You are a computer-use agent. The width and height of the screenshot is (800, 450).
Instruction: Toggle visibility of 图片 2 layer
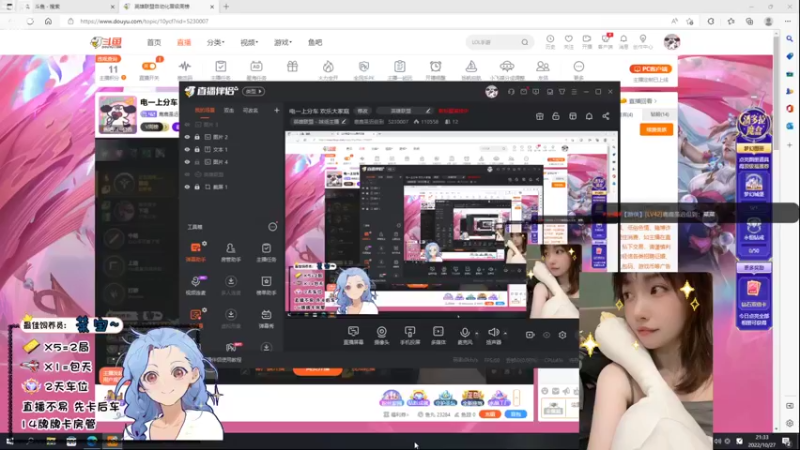pos(187,137)
